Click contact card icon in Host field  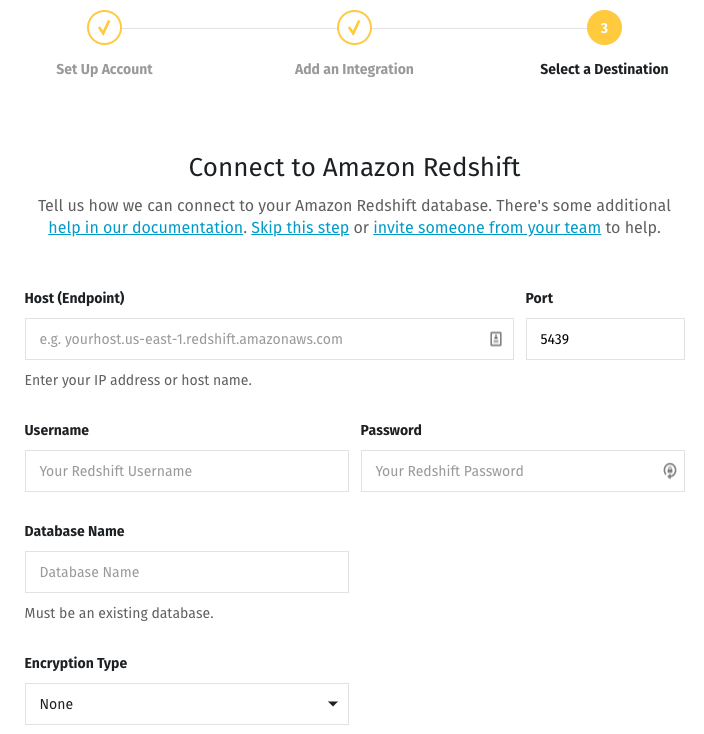click(x=495, y=339)
